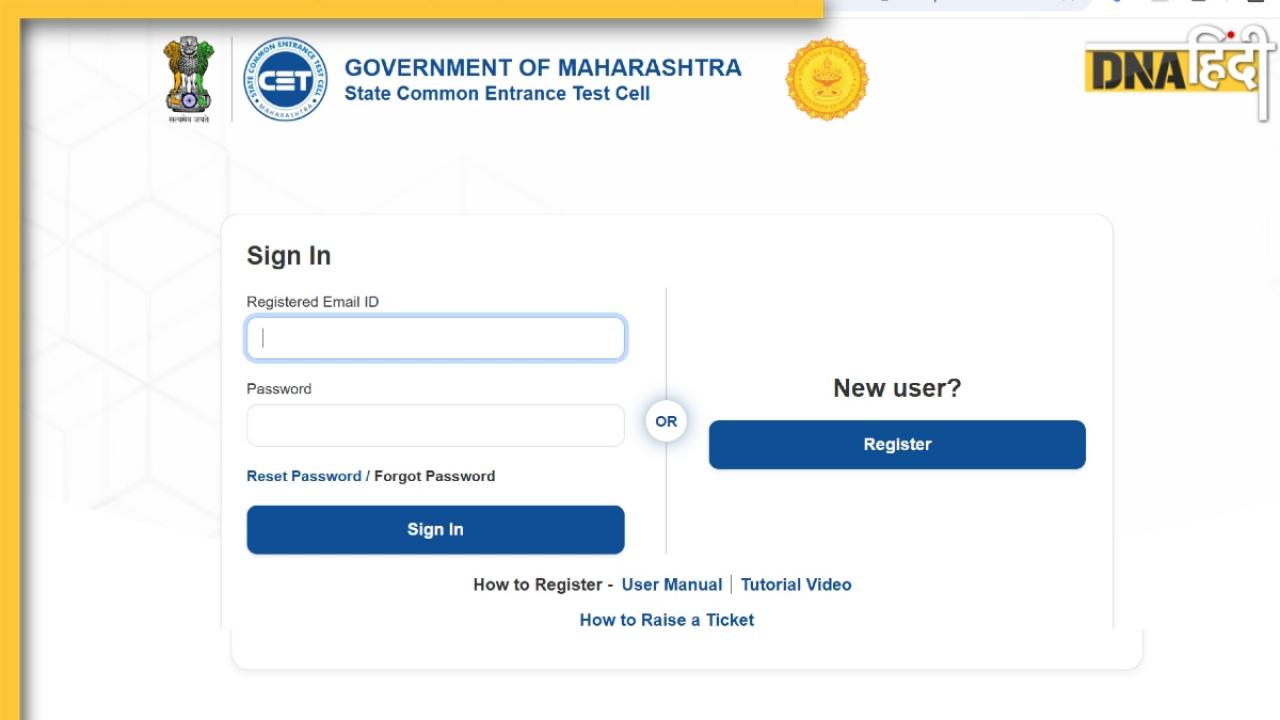This screenshot has width=1280, height=720.
Task: Click the circular OR divider badge
Action: coord(666,422)
